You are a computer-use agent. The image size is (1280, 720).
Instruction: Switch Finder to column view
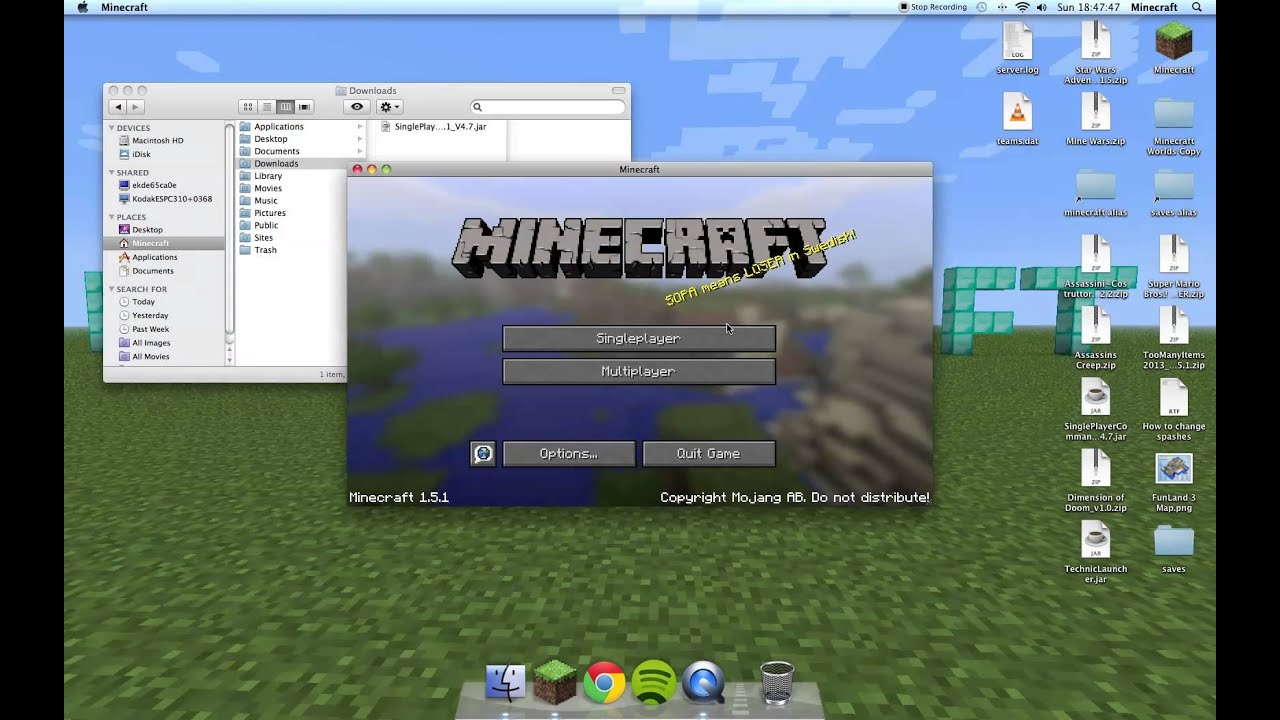click(285, 107)
